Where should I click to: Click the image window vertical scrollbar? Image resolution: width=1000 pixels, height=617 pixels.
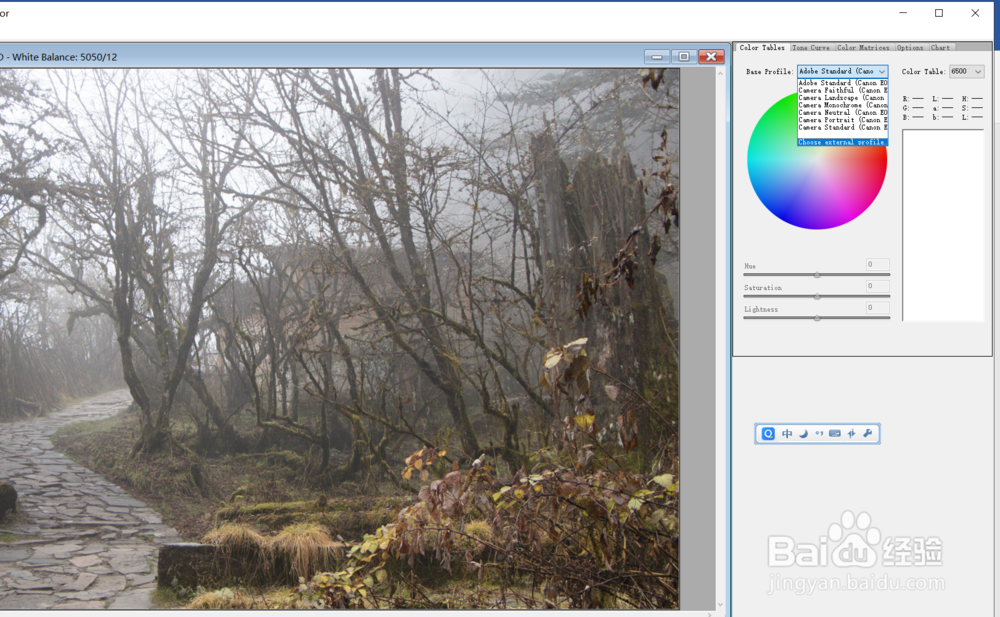click(x=721, y=339)
